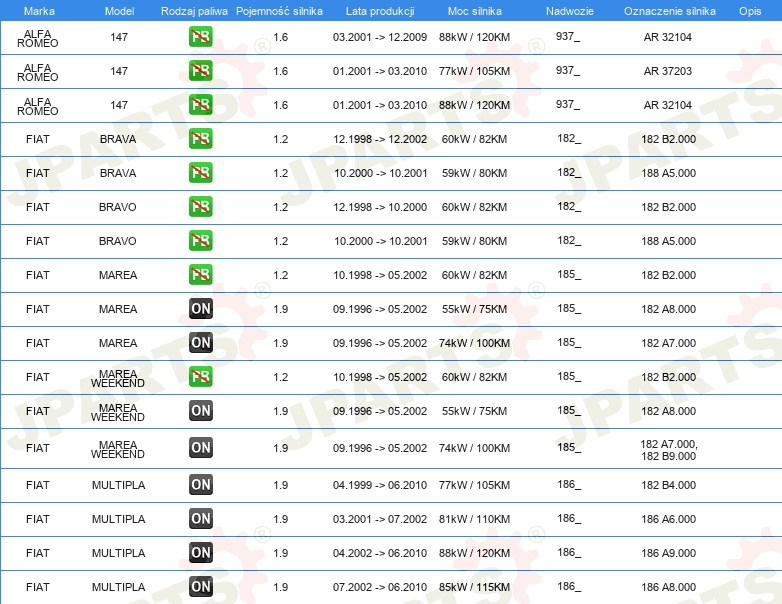782x604 pixels.
Task: Select MAREA model cell in 55kW / 75KM row
Action: (118, 309)
